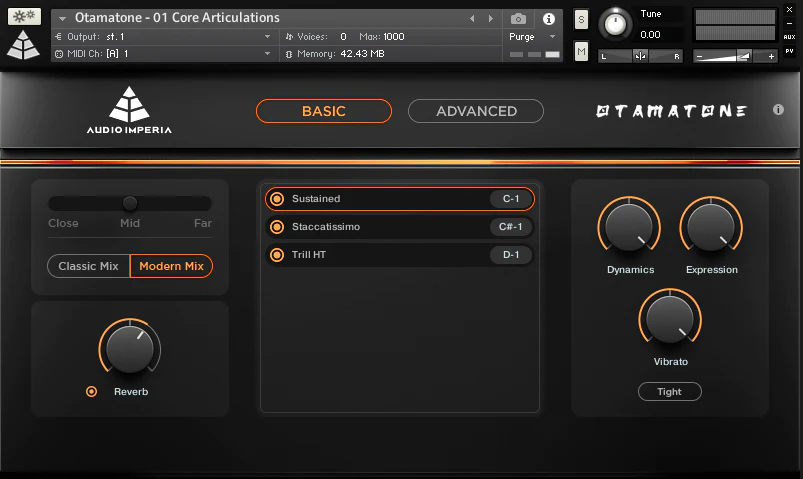The height and width of the screenshot is (479, 803).
Task: Choose the Classic Mix option
Action: click(x=89, y=266)
